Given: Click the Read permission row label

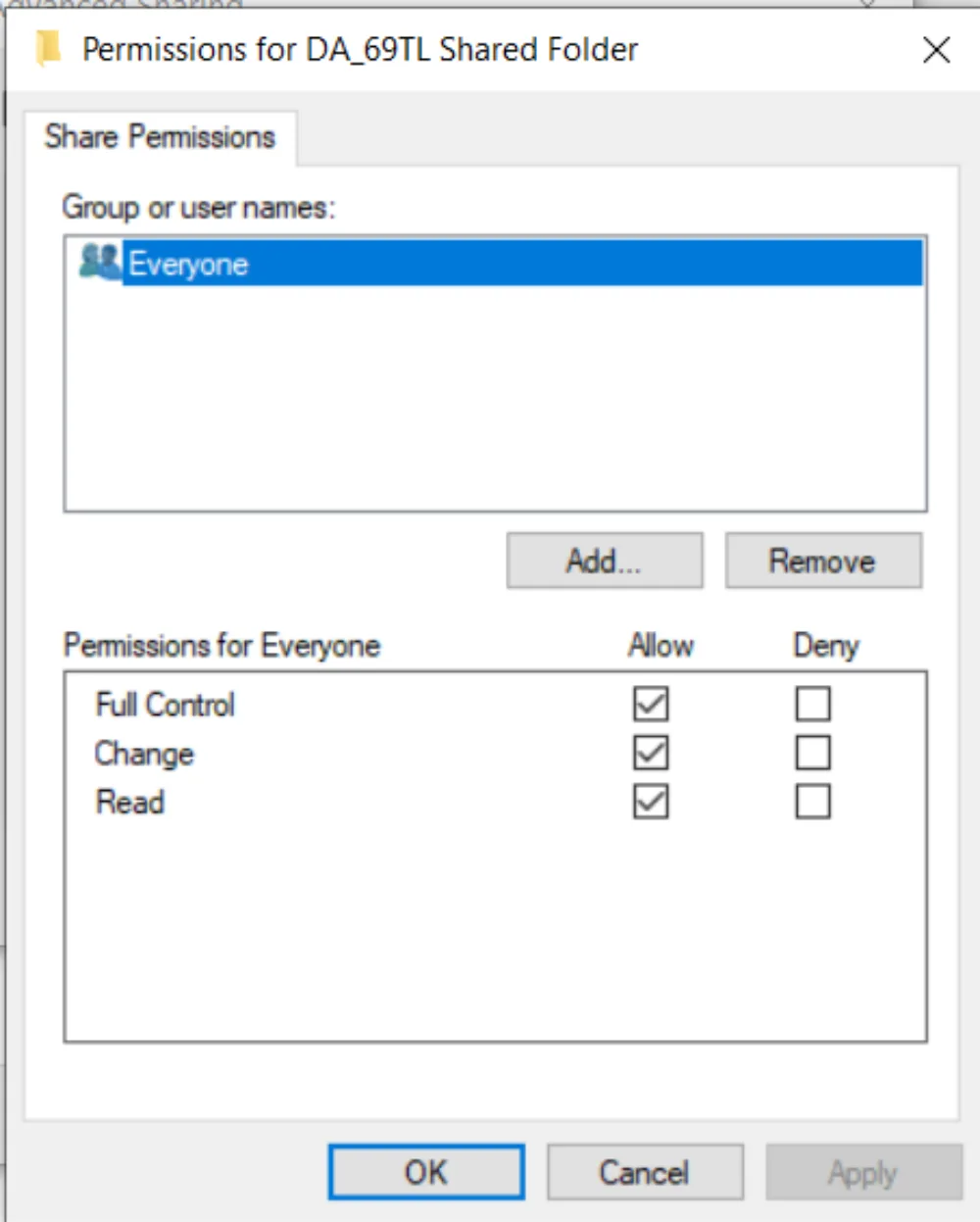Looking at the screenshot, I should click(129, 803).
